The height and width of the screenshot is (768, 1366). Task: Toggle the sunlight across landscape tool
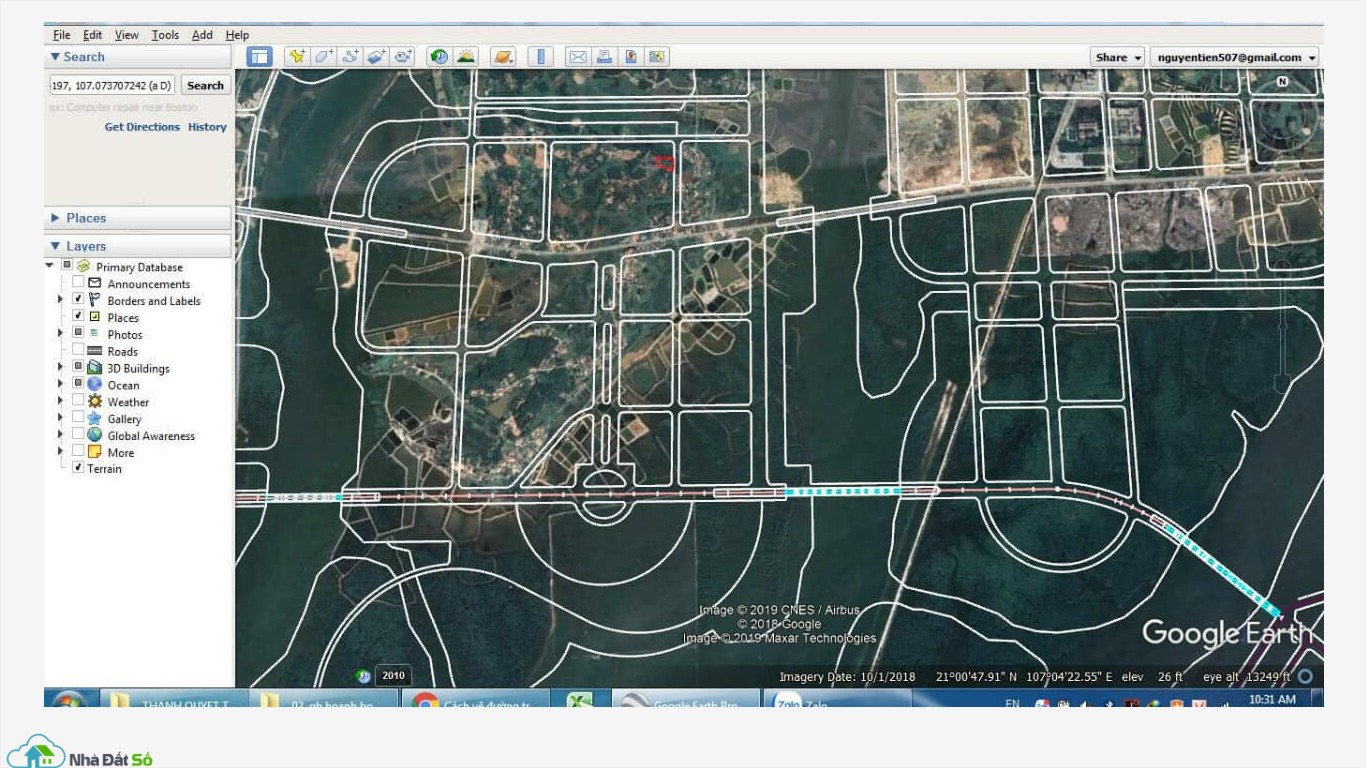[466, 57]
